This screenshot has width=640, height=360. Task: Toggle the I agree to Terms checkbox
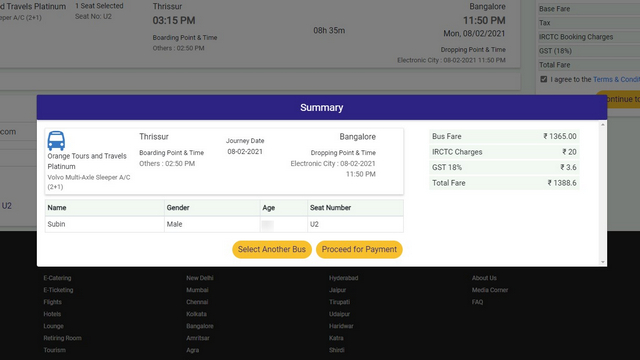[544, 79]
